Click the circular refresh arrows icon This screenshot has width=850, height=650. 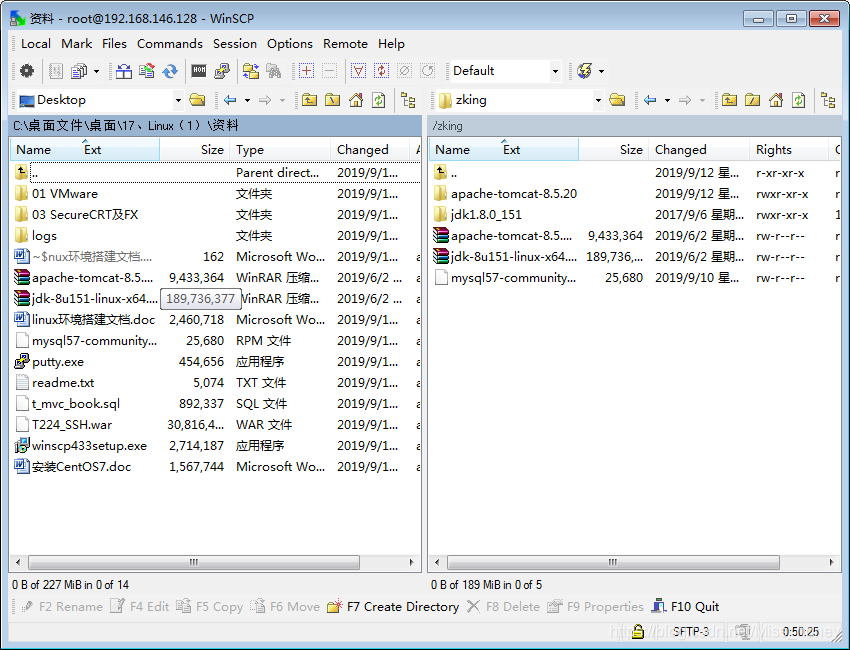[170, 71]
